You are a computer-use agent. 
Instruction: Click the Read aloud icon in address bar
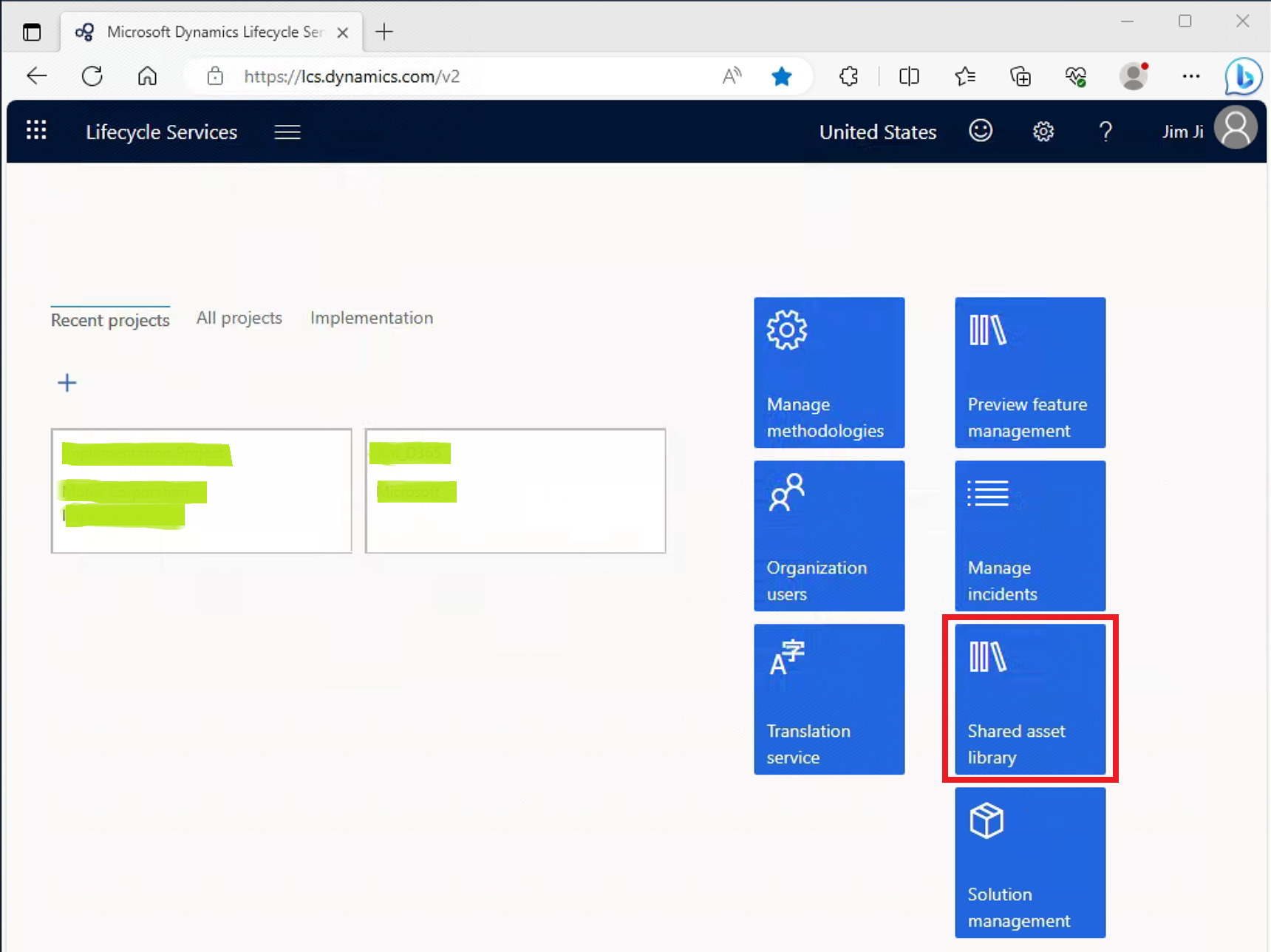(732, 75)
